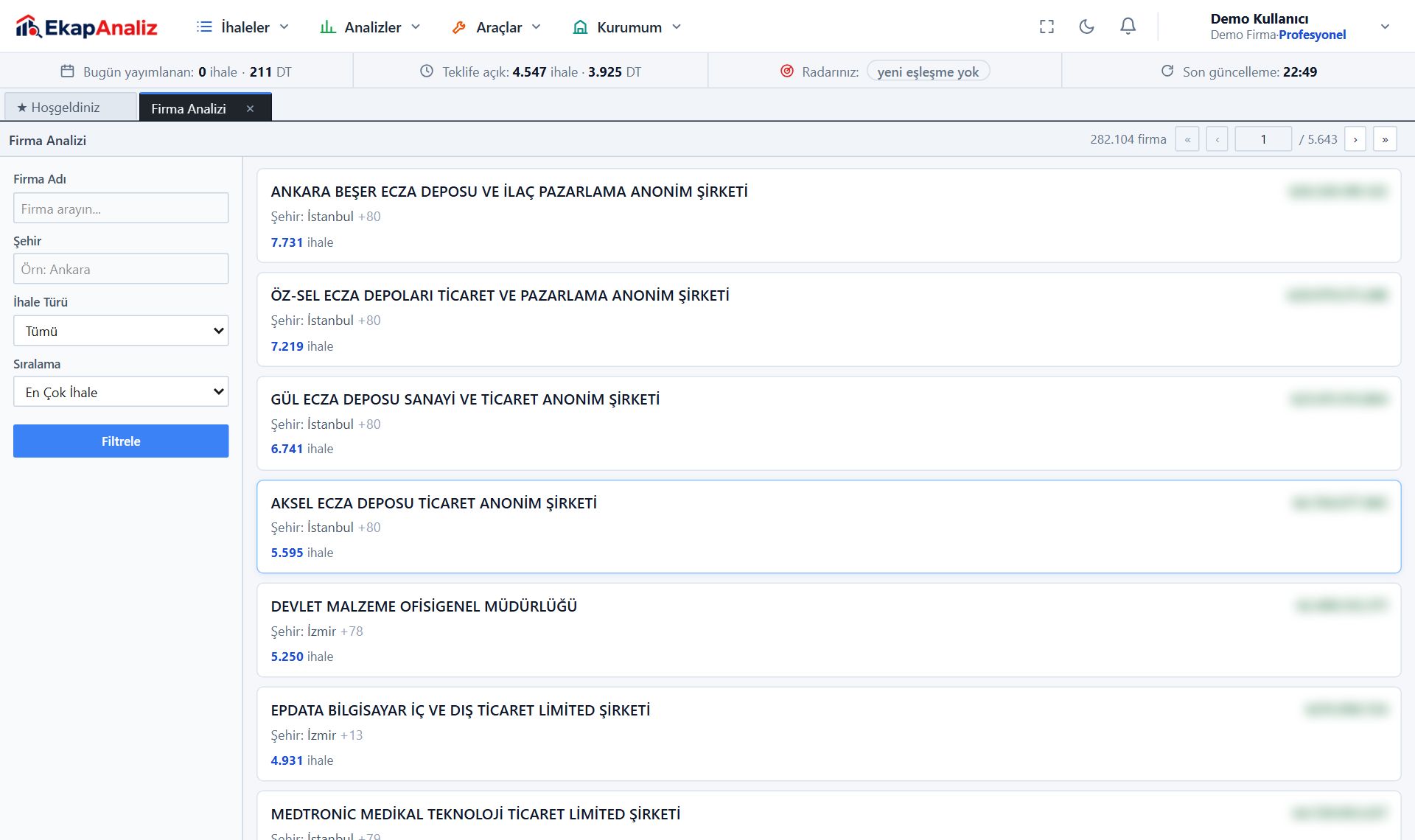Click the Analizler bar-chart icon
This screenshot has height=840, width=1415.
[328, 27]
